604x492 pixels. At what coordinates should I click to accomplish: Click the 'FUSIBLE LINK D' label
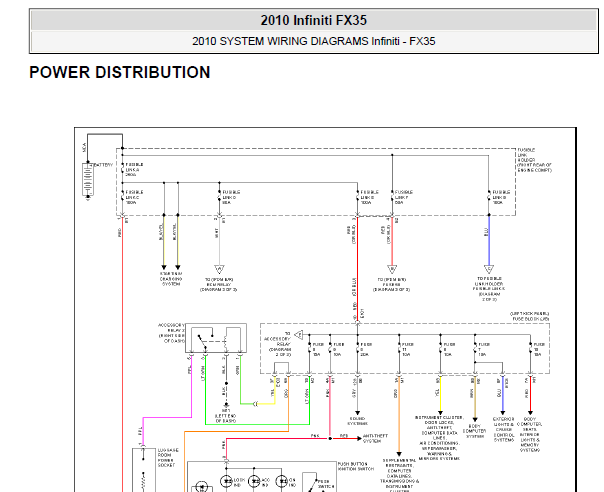pos(231,197)
